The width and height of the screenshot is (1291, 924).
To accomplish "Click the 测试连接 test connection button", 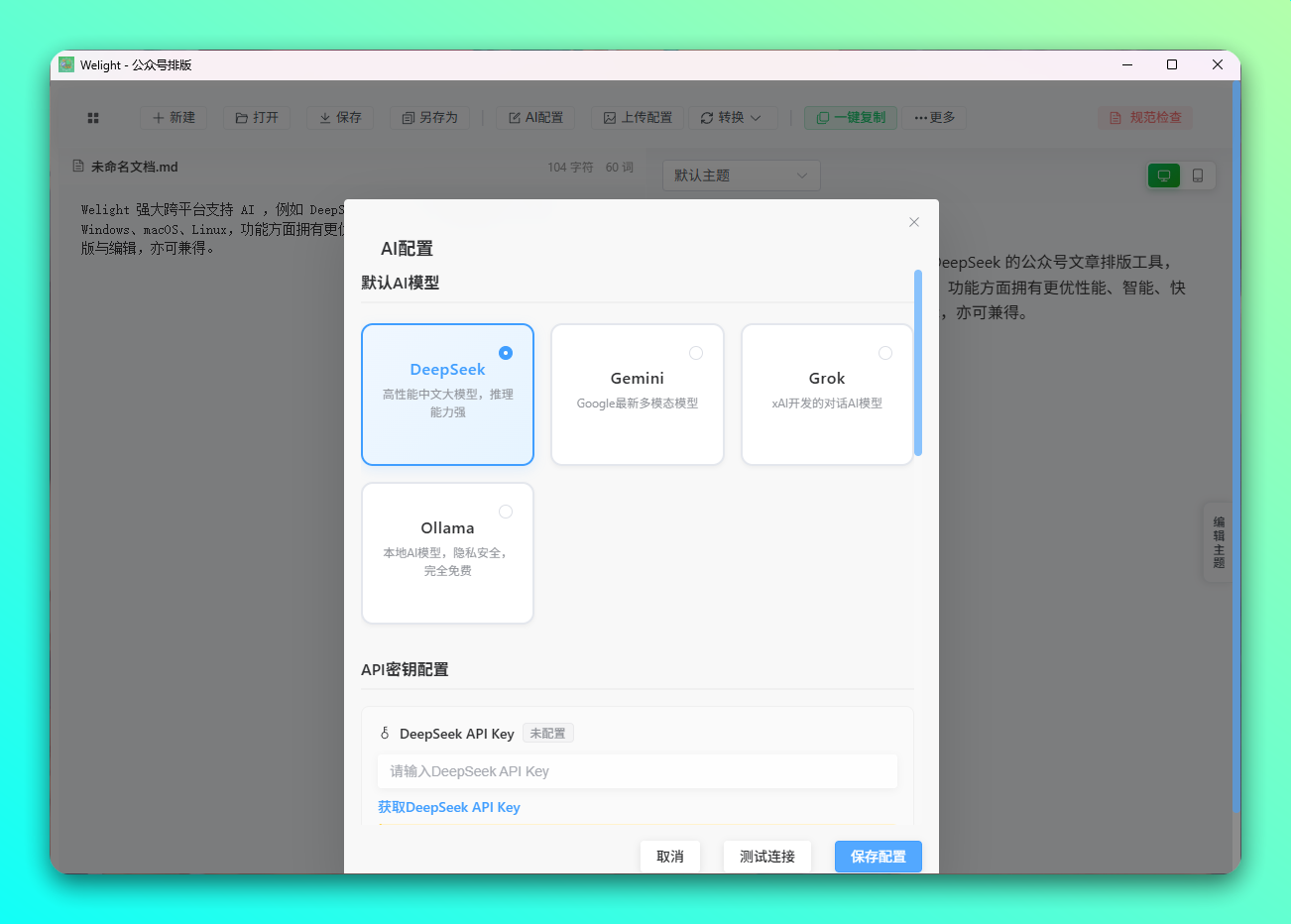I will pos(767,857).
